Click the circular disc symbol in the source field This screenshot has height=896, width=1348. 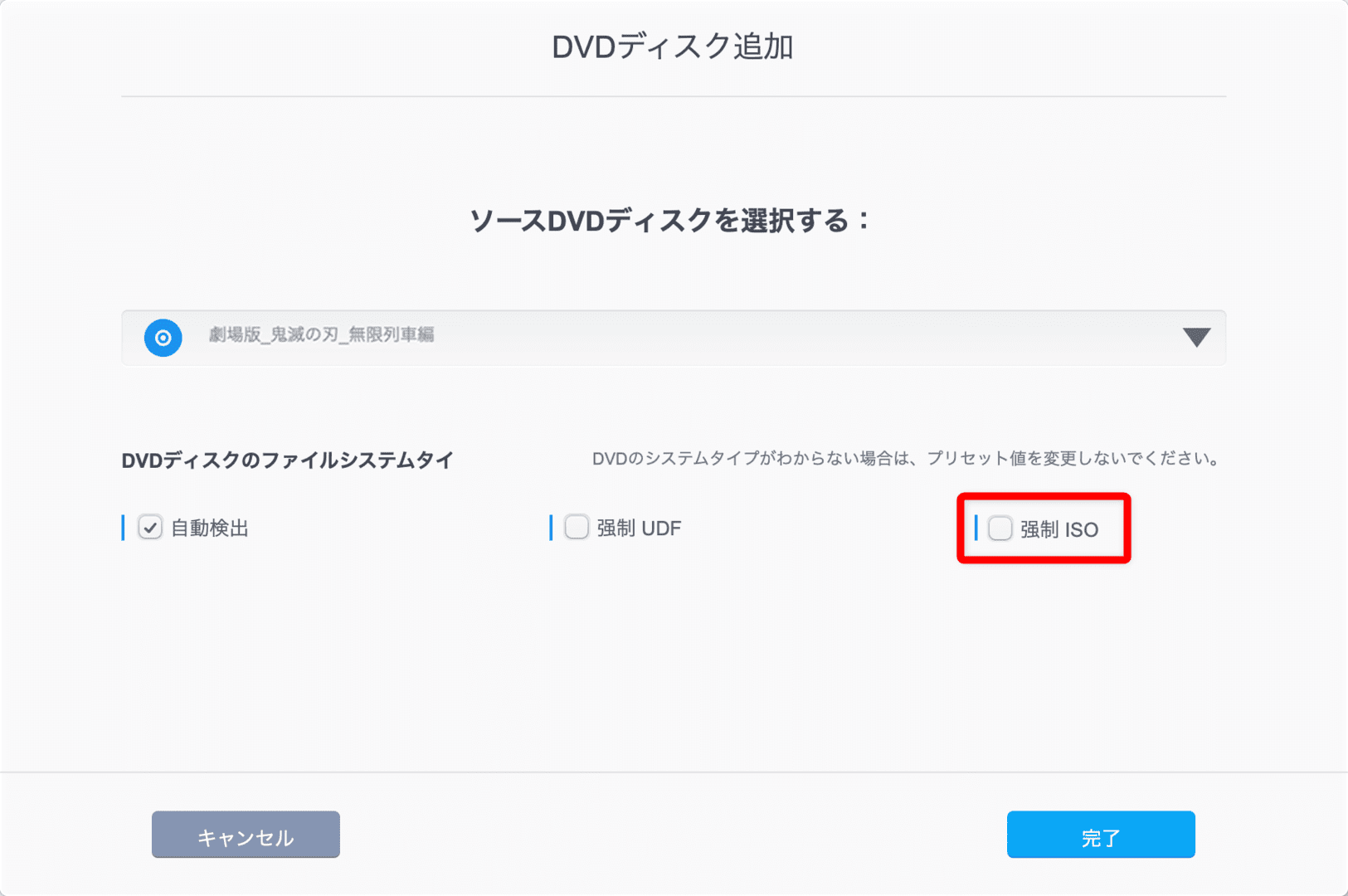163,338
